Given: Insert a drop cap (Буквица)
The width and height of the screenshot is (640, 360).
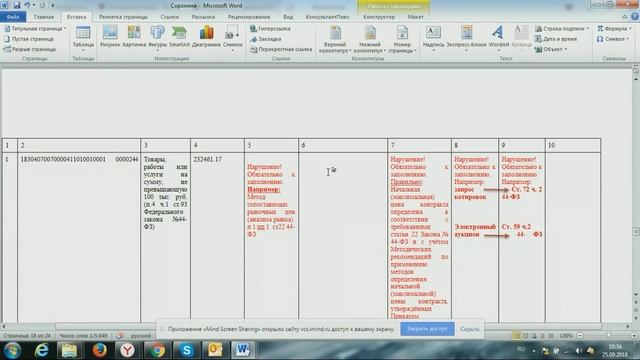Looking at the screenshot, I should pyautogui.click(x=521, y=38).
